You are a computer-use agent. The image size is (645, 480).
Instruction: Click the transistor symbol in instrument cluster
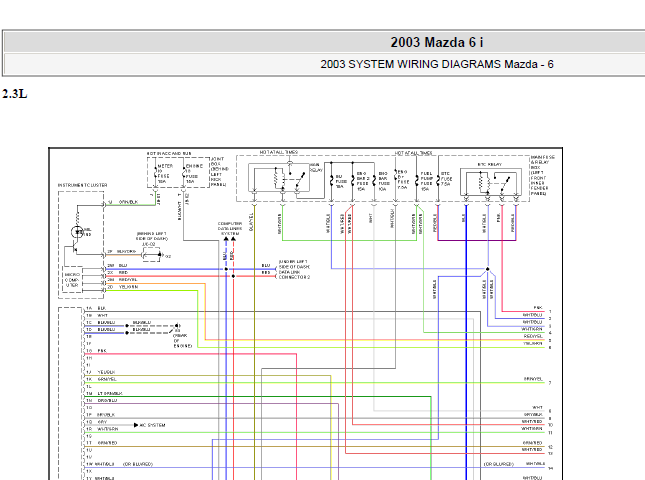[76, 247]
